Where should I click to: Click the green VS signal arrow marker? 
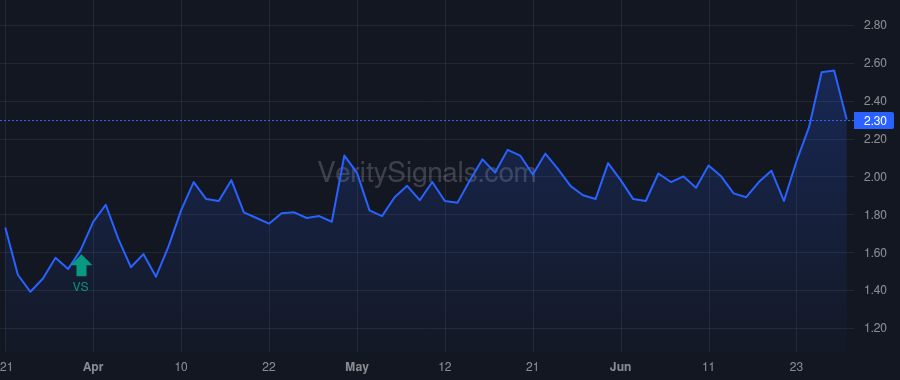pyautogui.click(x=81, y=265)
